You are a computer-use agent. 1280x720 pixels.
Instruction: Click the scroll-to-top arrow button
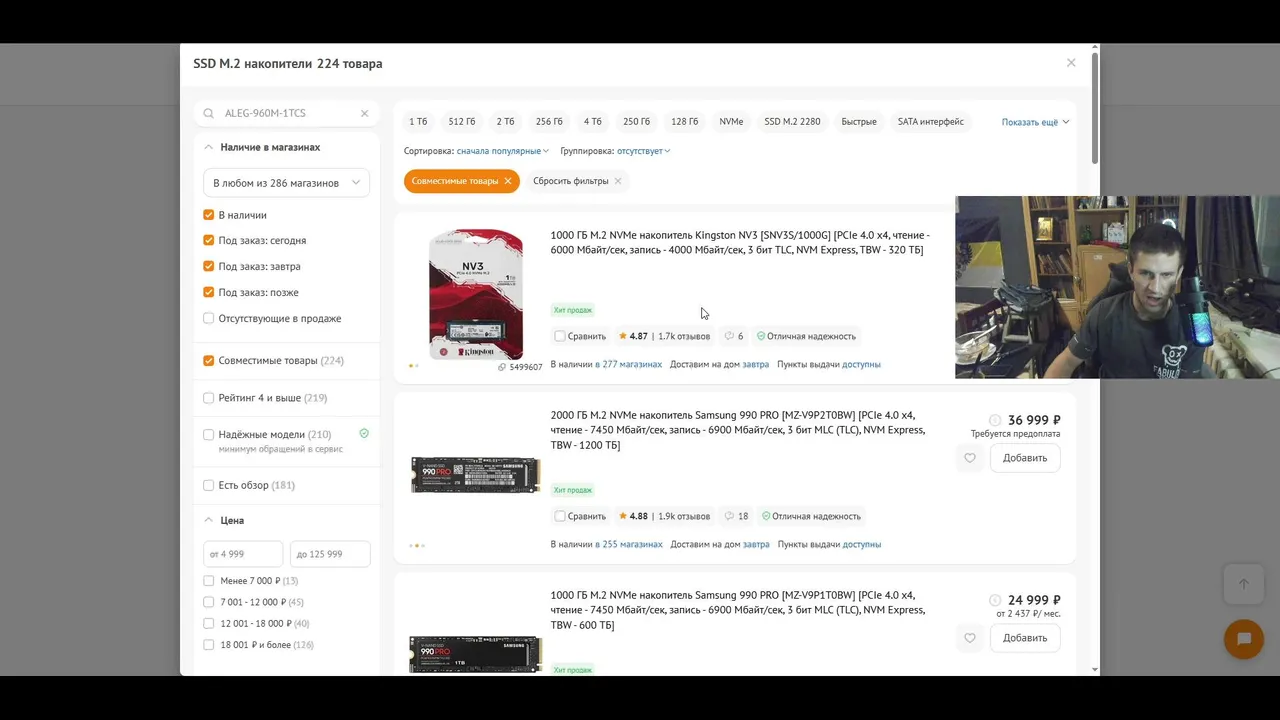(1244, 584)
